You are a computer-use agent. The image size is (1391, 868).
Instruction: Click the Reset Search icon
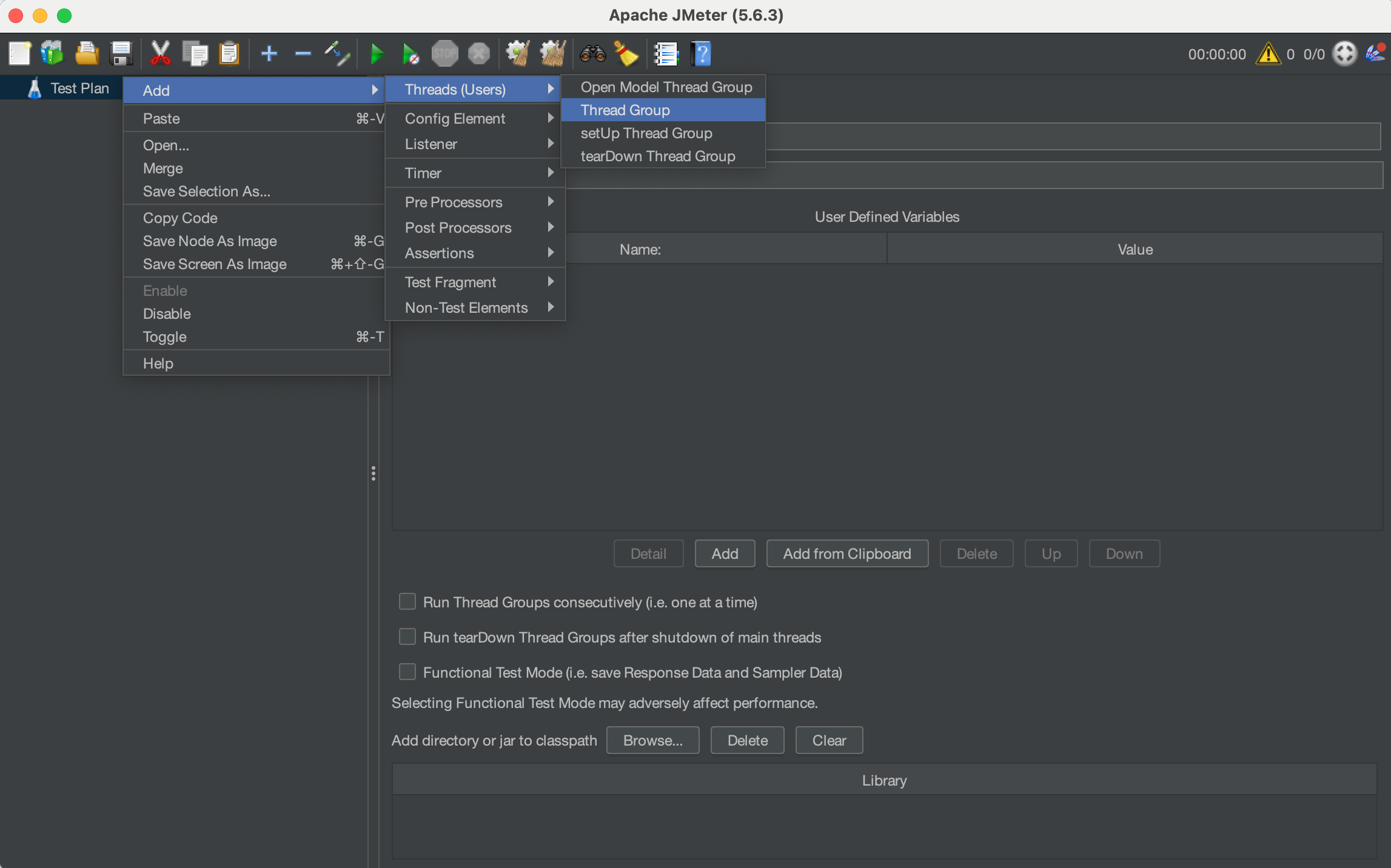pos(626,54)
